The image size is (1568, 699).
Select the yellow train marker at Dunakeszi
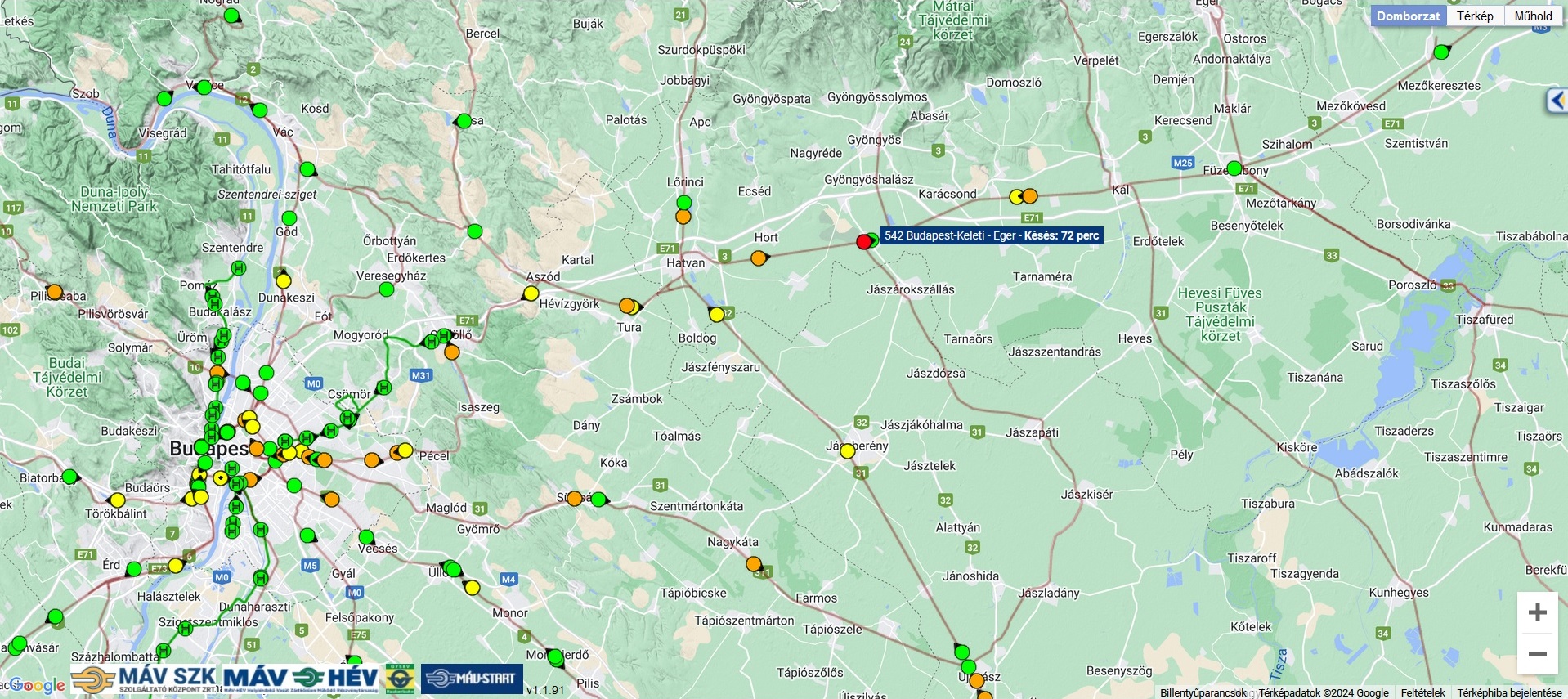[284, 280]
